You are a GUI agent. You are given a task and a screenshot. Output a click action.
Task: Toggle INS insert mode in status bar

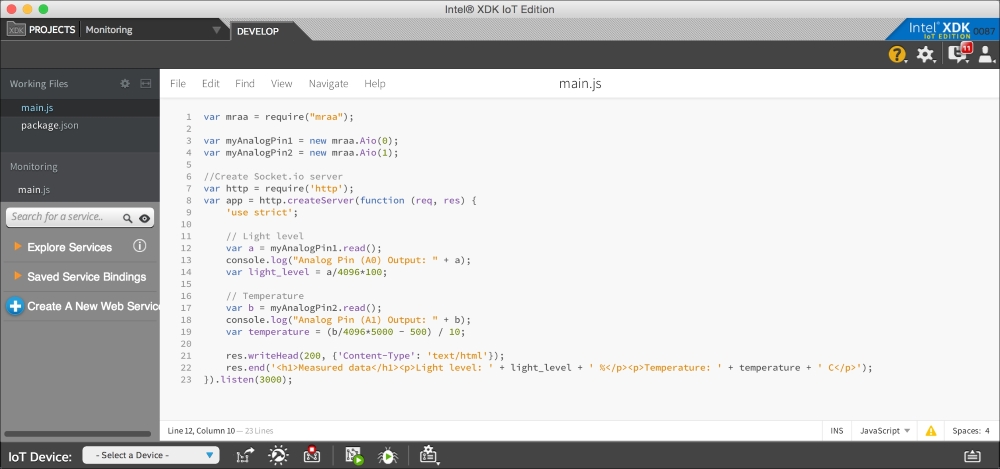(x=836, y=431)
